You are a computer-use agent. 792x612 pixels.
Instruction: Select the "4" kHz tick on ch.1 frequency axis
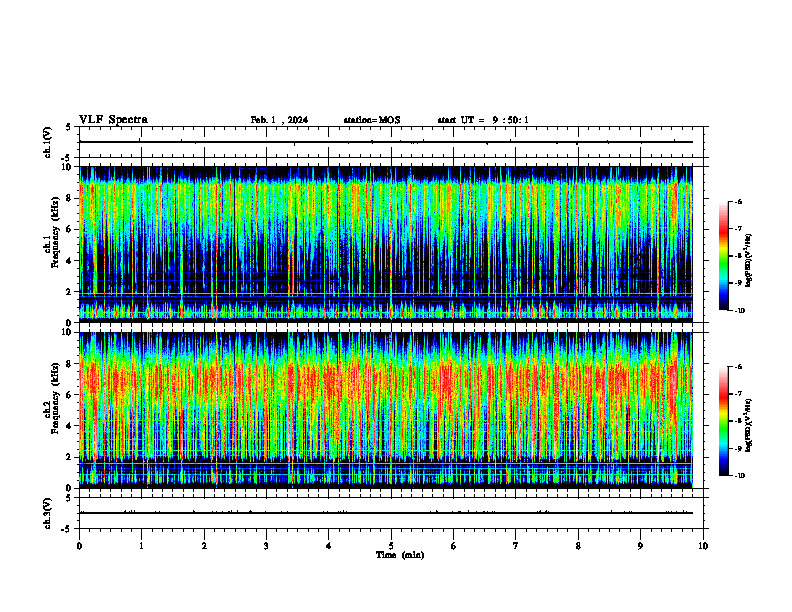pyautogui.click(x=71, y=261)
